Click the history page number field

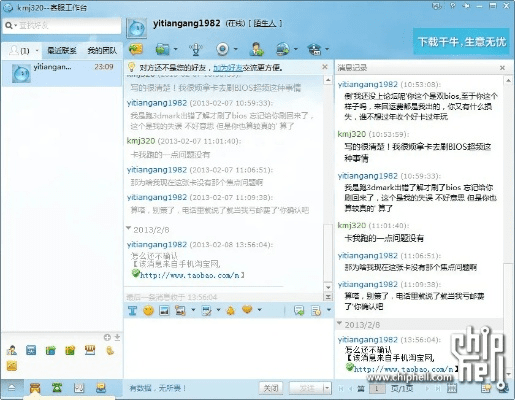point(377,388)
